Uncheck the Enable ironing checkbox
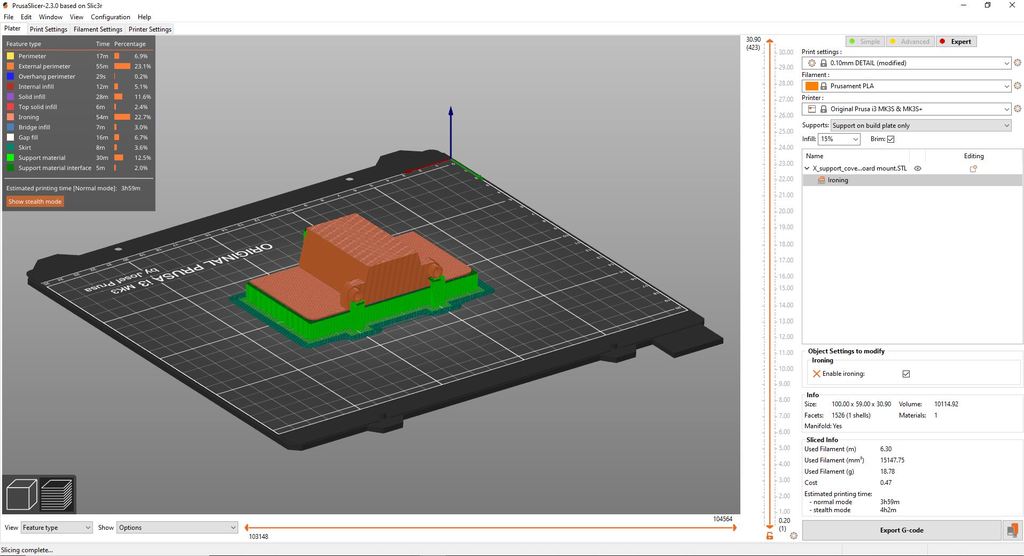This screenshot has height=556, width=1024. coord(906,373)
